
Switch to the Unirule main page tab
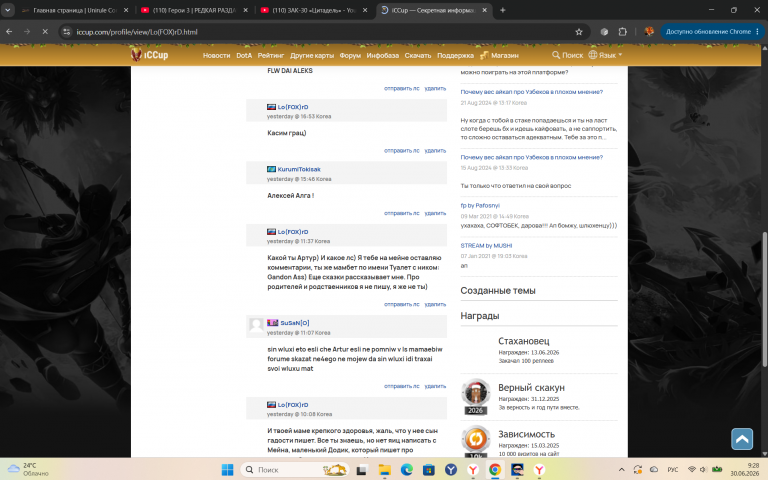click(74, 10)
